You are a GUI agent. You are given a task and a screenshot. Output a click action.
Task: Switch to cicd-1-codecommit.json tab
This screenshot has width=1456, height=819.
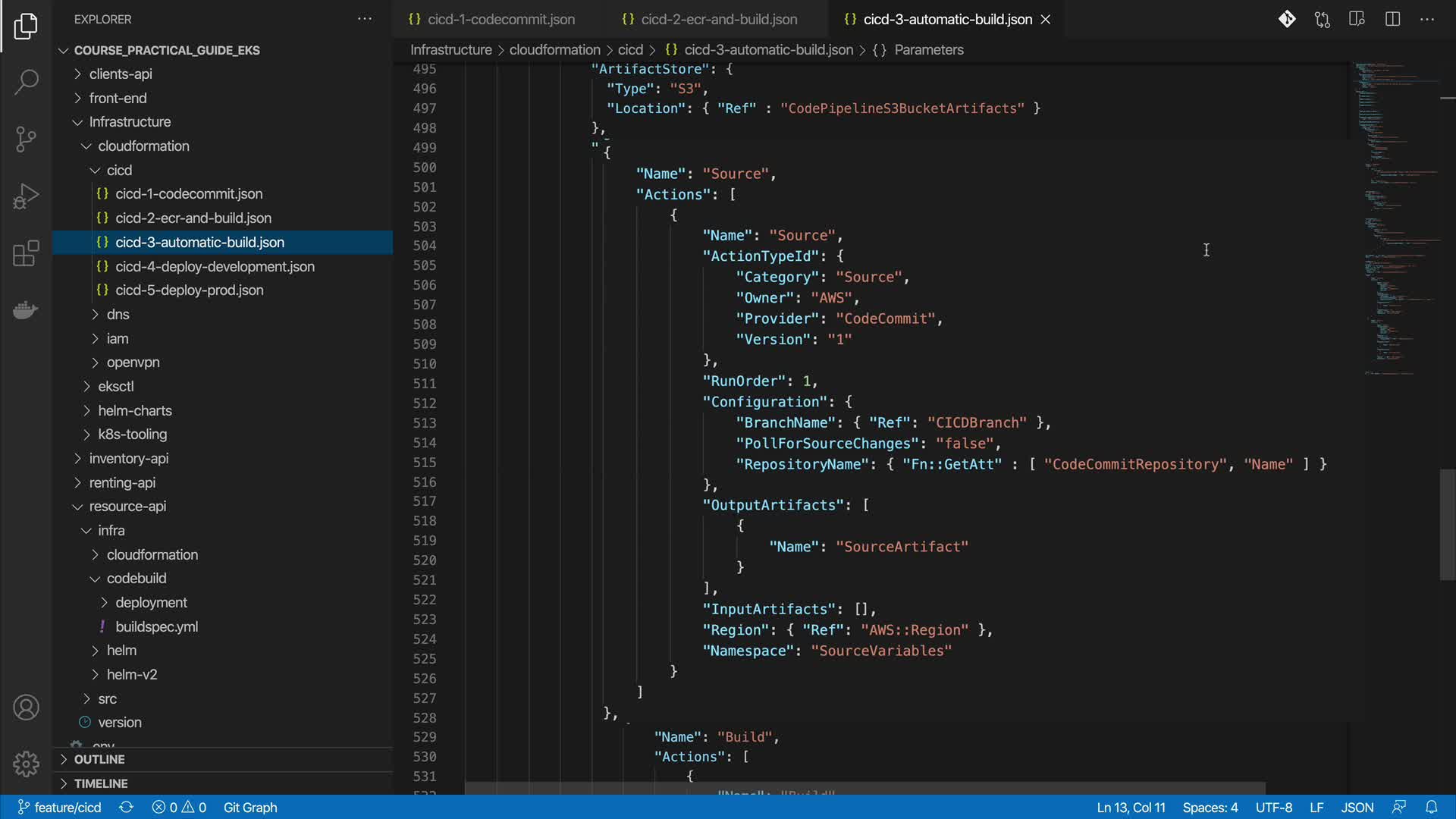pyautogui.click(x=500, y=19)
